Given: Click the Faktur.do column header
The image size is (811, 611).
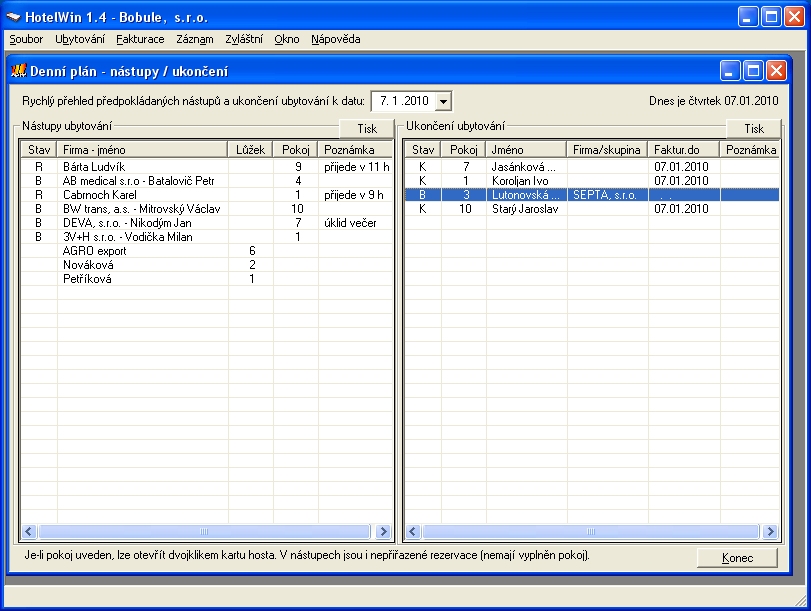Looking at the screenshot, I should click(x=683, y=149).
